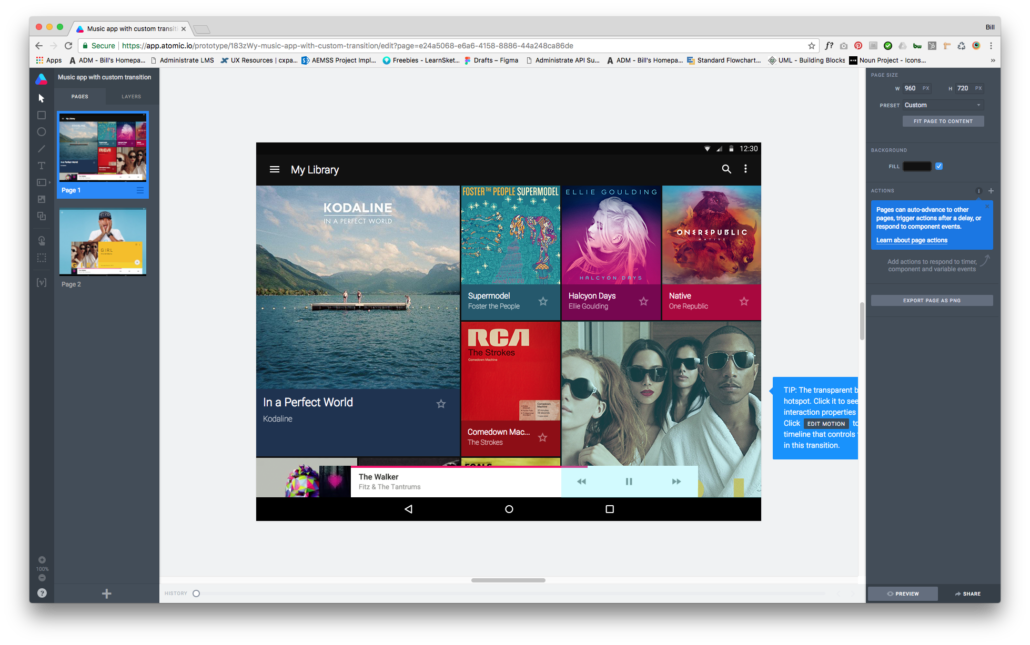Star the Halcyon Days album
1030x645 pixels.
click(x=644, y=301)
